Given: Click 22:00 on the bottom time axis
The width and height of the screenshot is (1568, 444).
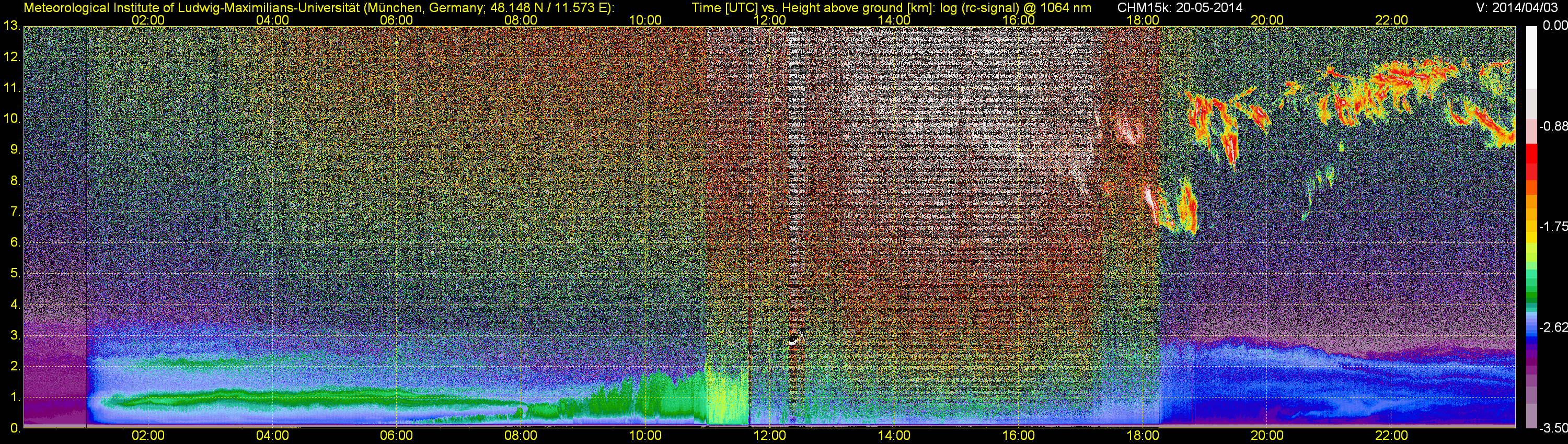Looking at the screenshot, I should [1391, 436].
